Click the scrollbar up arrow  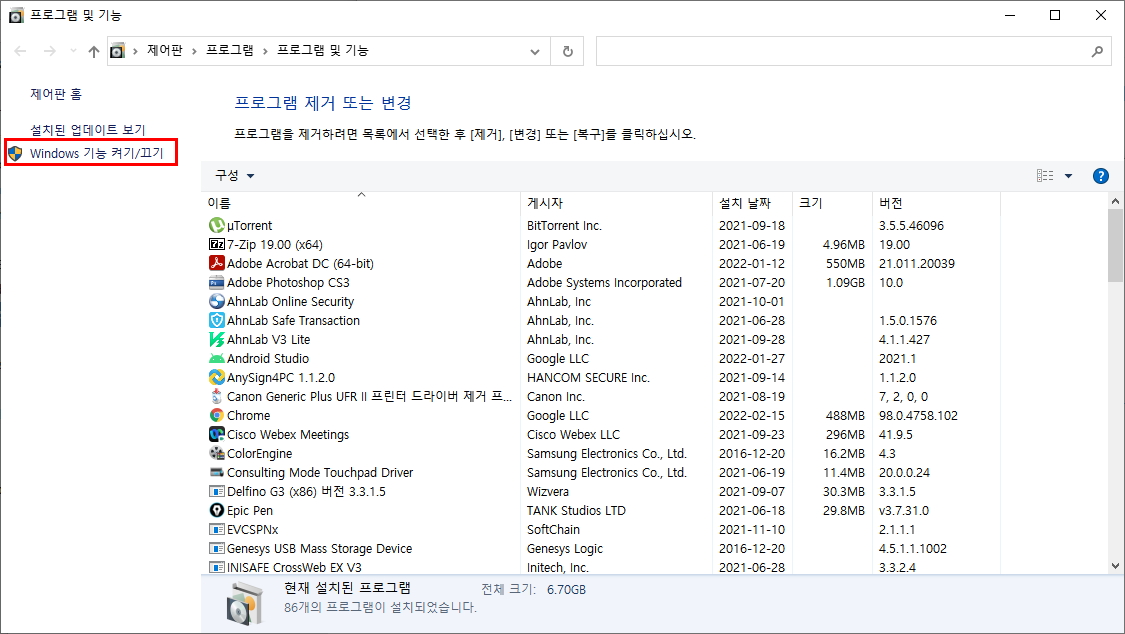pos(1115,202)
